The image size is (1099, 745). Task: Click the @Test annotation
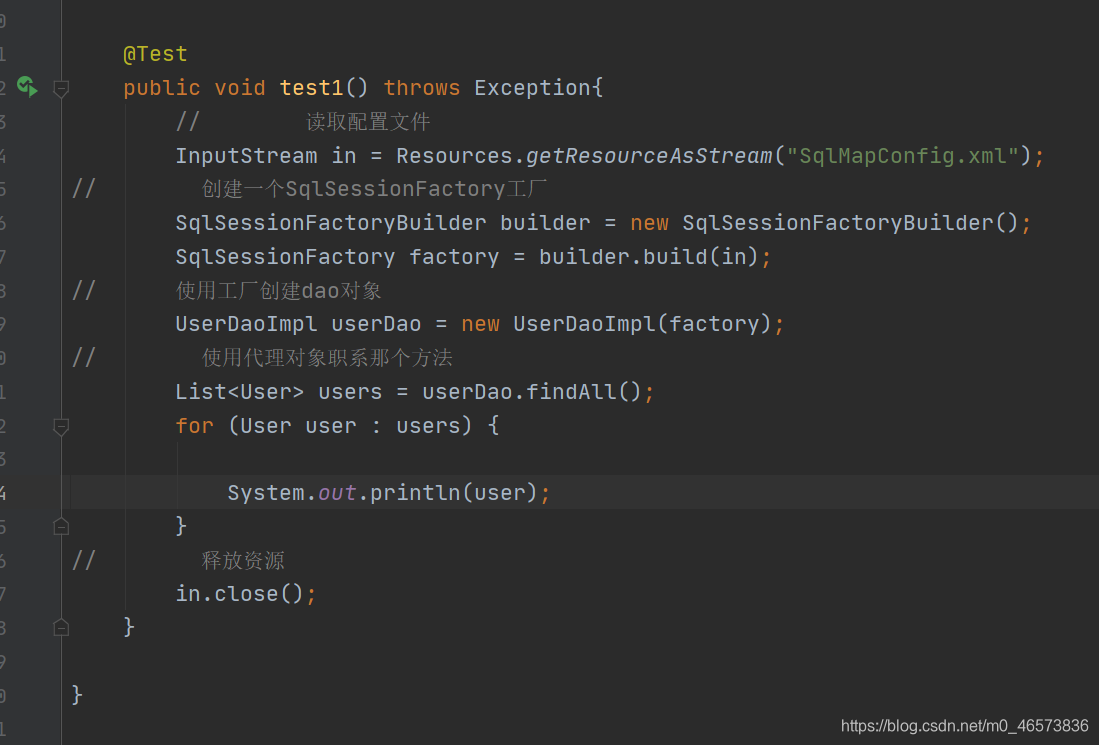pyautogui.click(x=155, y=54)
